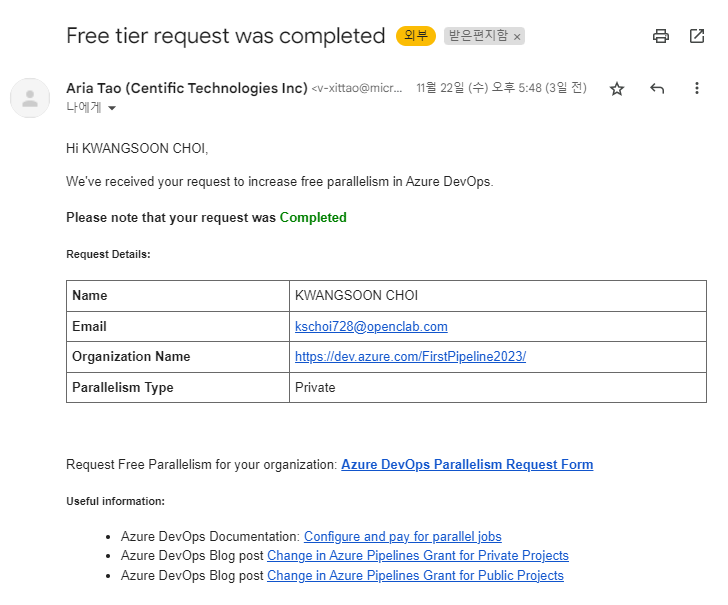Click the Useful information: heading
This screenshot has width=728, height=605.
(115, 501)
